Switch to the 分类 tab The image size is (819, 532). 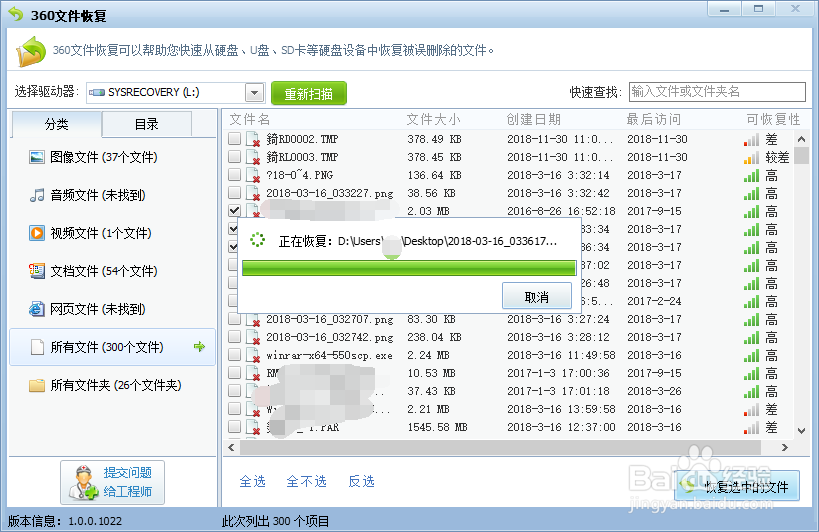click(56, 124)
